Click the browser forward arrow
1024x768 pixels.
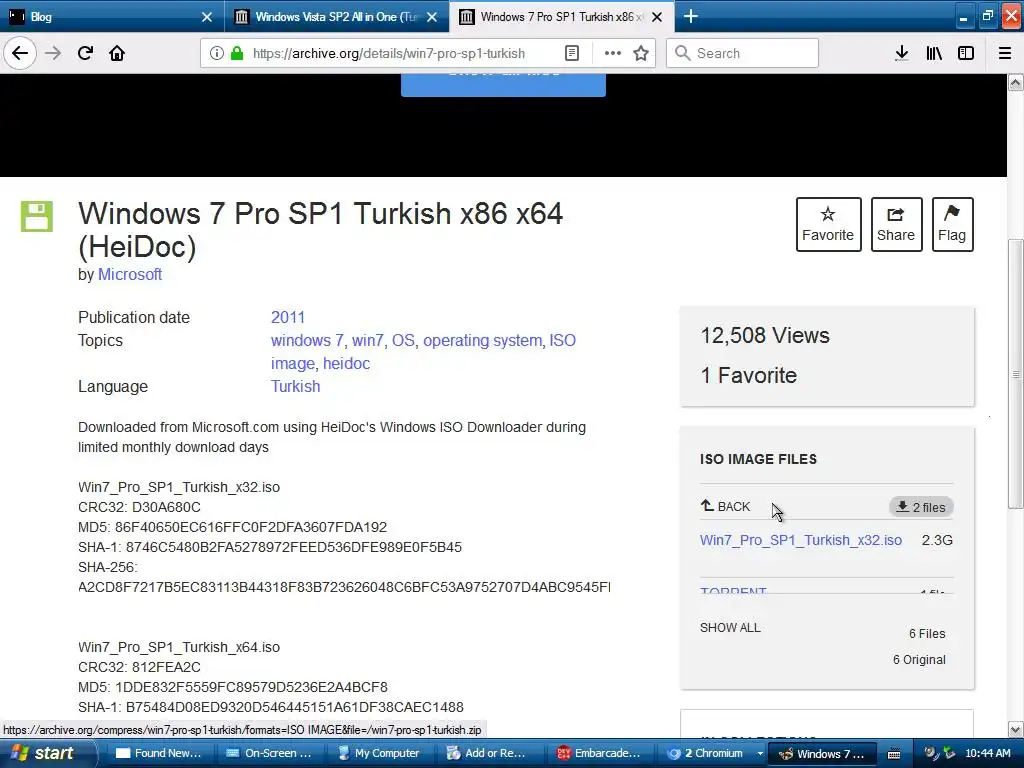coord(53,53)
